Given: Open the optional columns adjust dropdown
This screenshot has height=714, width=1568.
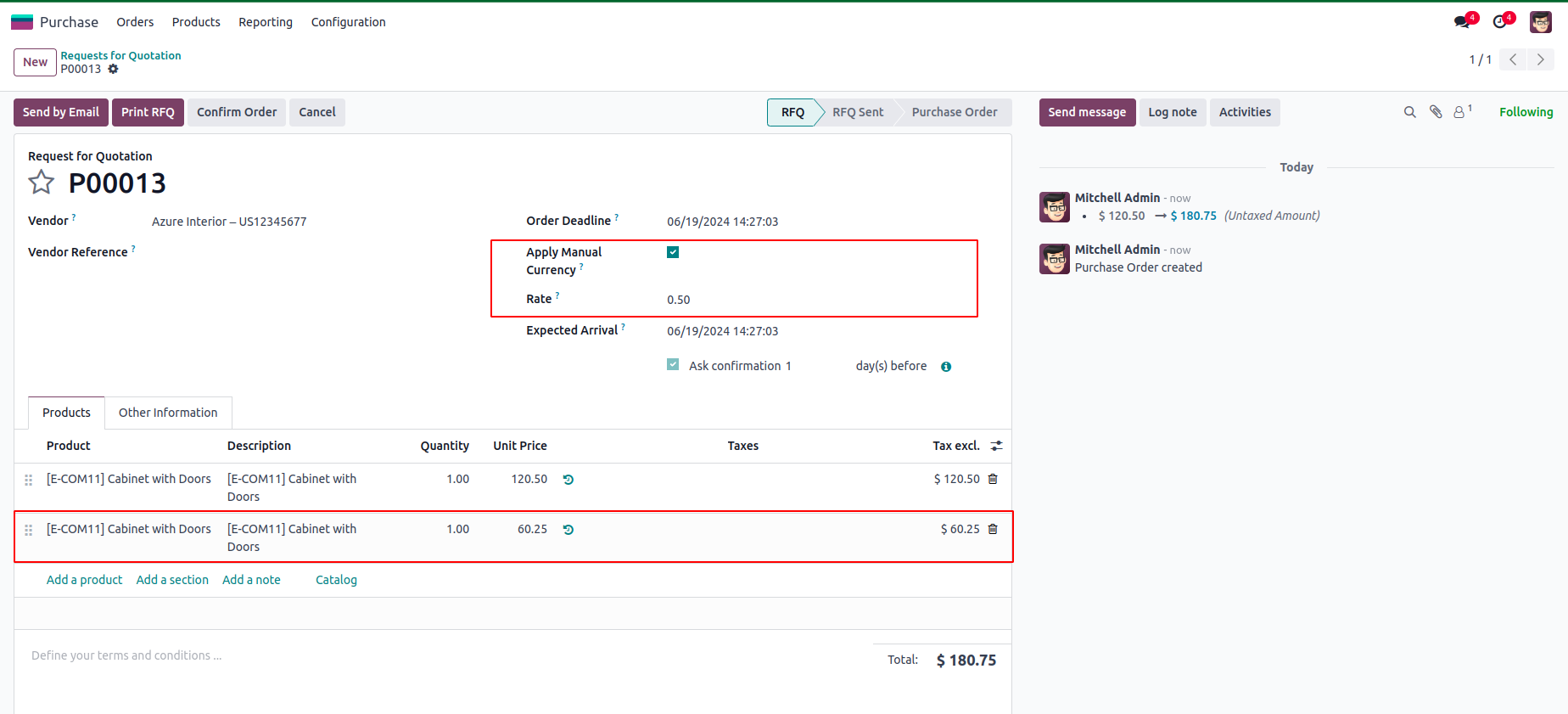Looking at the screenshot, I should pyautogui.click(x=997, y=446).
